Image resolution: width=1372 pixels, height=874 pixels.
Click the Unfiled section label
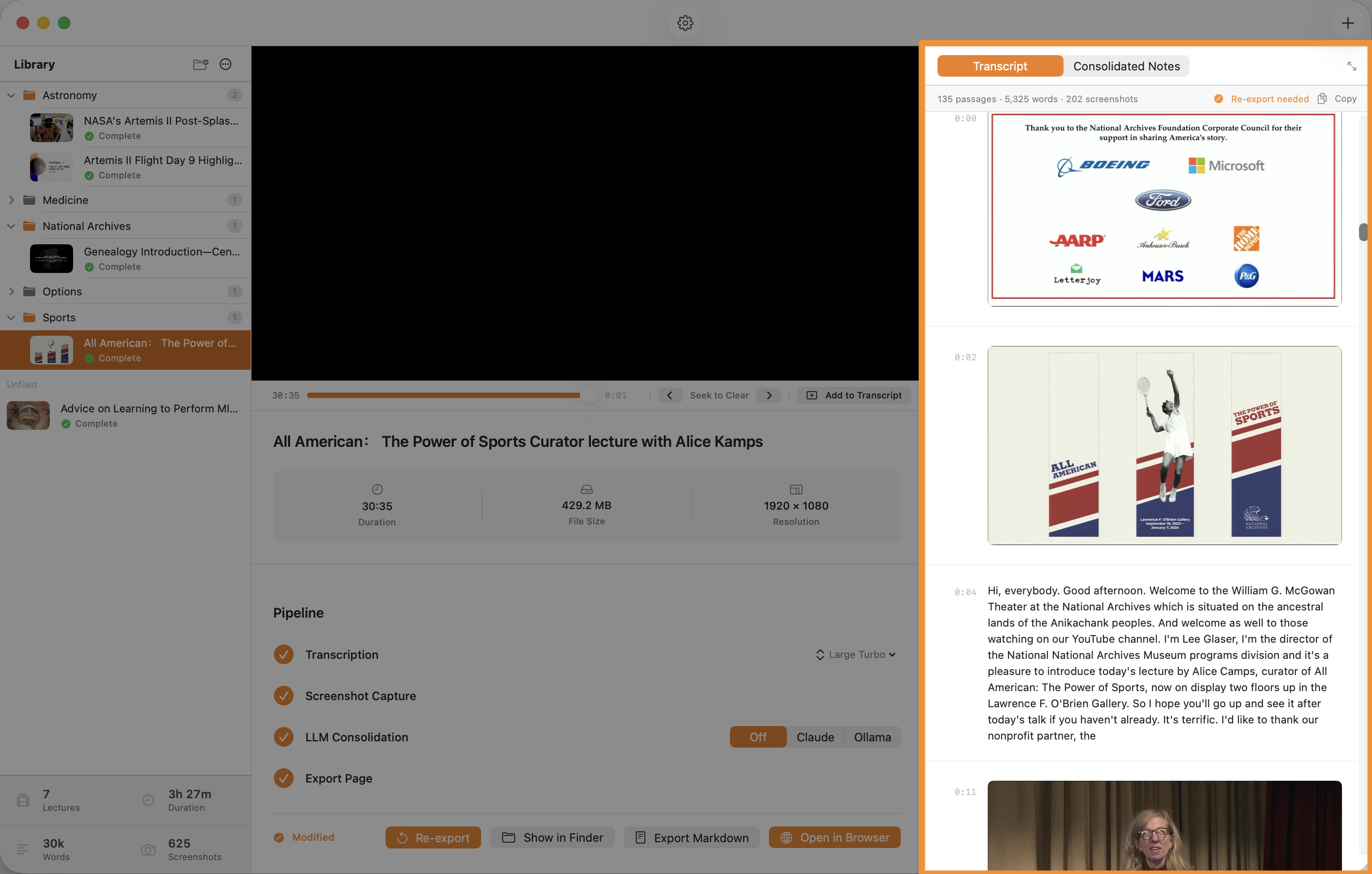coord(22,384)
